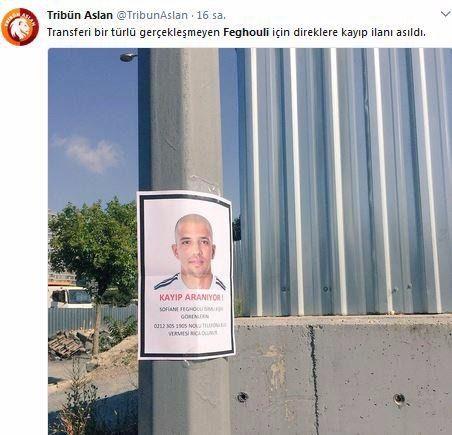Viewport: 452px width, 435px height.
Task: Open the attached tweet photo
Action: tap(250, 241)
